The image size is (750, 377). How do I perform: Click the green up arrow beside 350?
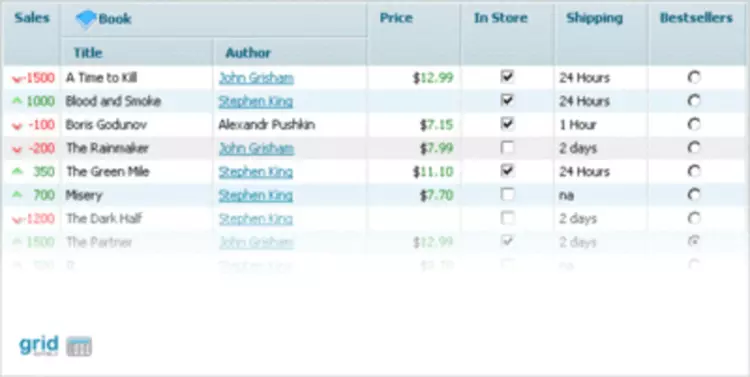point(17,171)
